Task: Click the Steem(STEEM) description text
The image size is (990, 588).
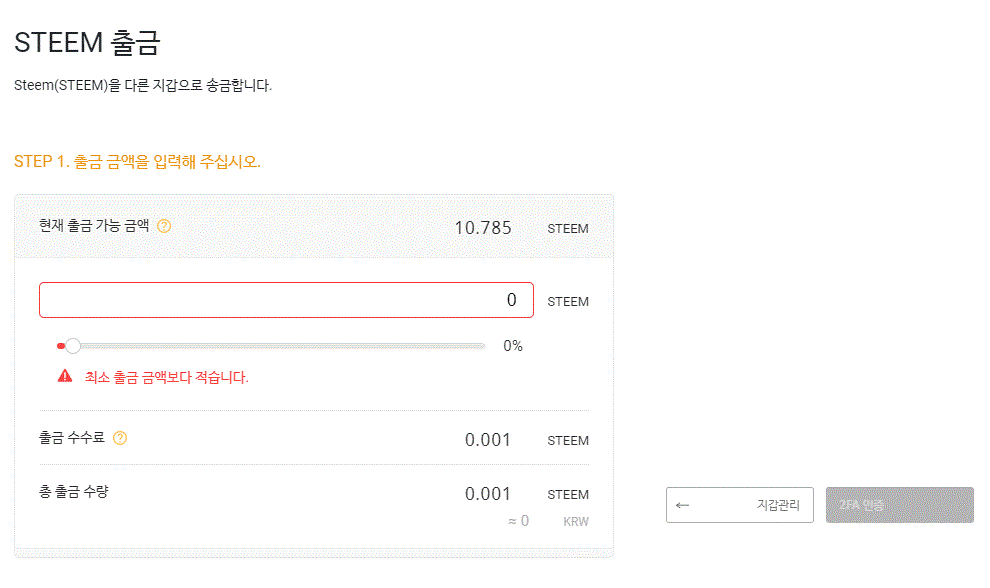Action: (143, 85)
